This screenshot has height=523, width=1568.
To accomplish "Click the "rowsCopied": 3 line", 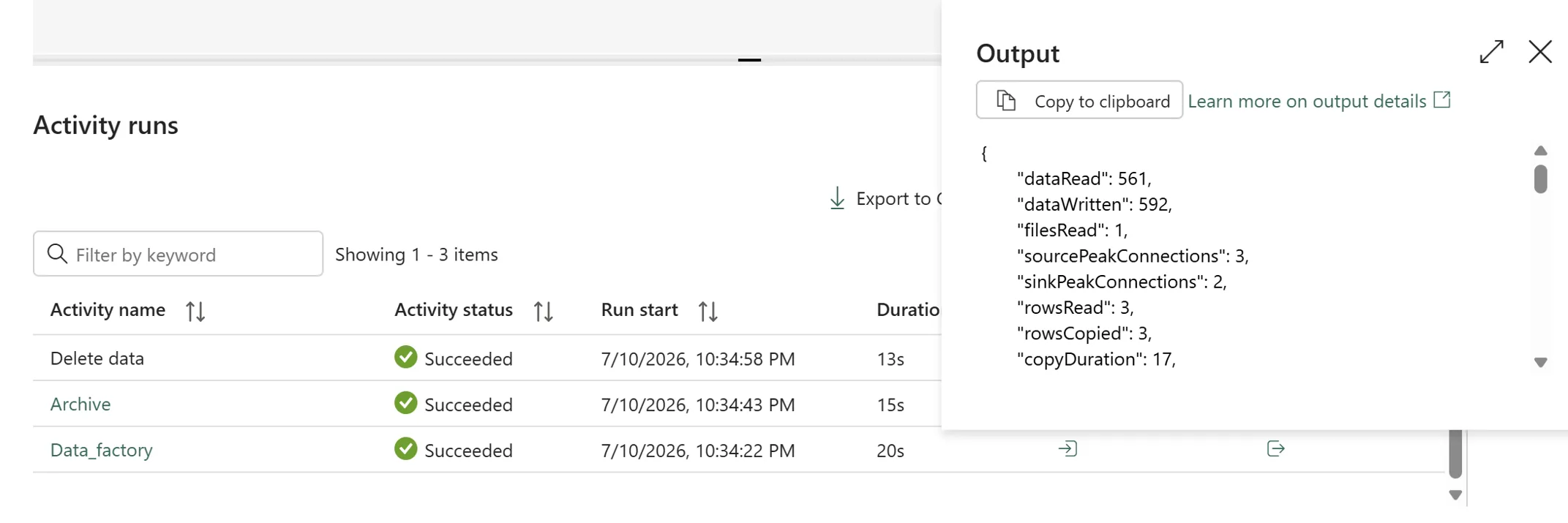I will click(1084, 334).
